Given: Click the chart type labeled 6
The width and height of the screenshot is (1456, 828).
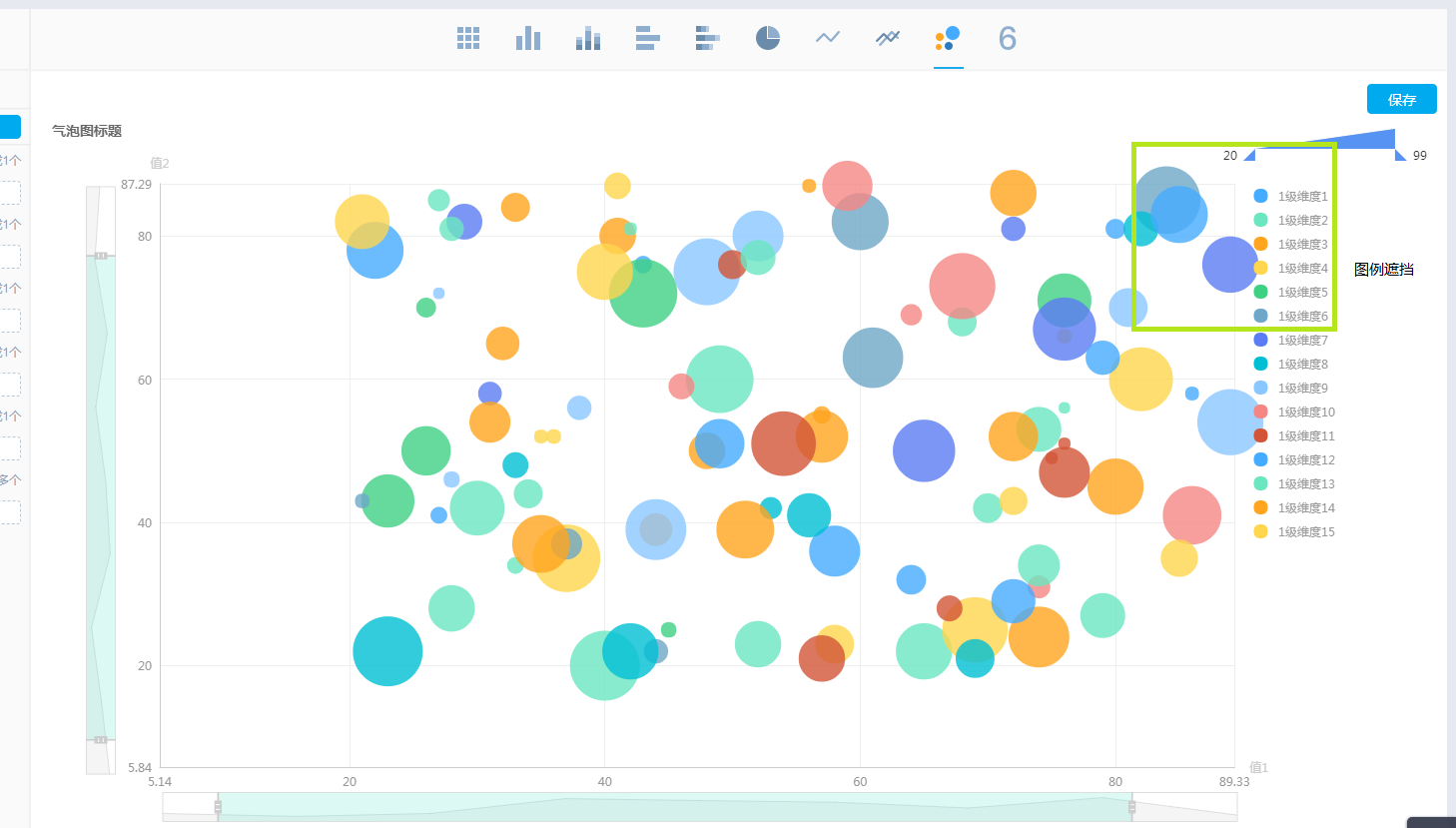Looking at the screenshot, I should tap(1007, 38).
